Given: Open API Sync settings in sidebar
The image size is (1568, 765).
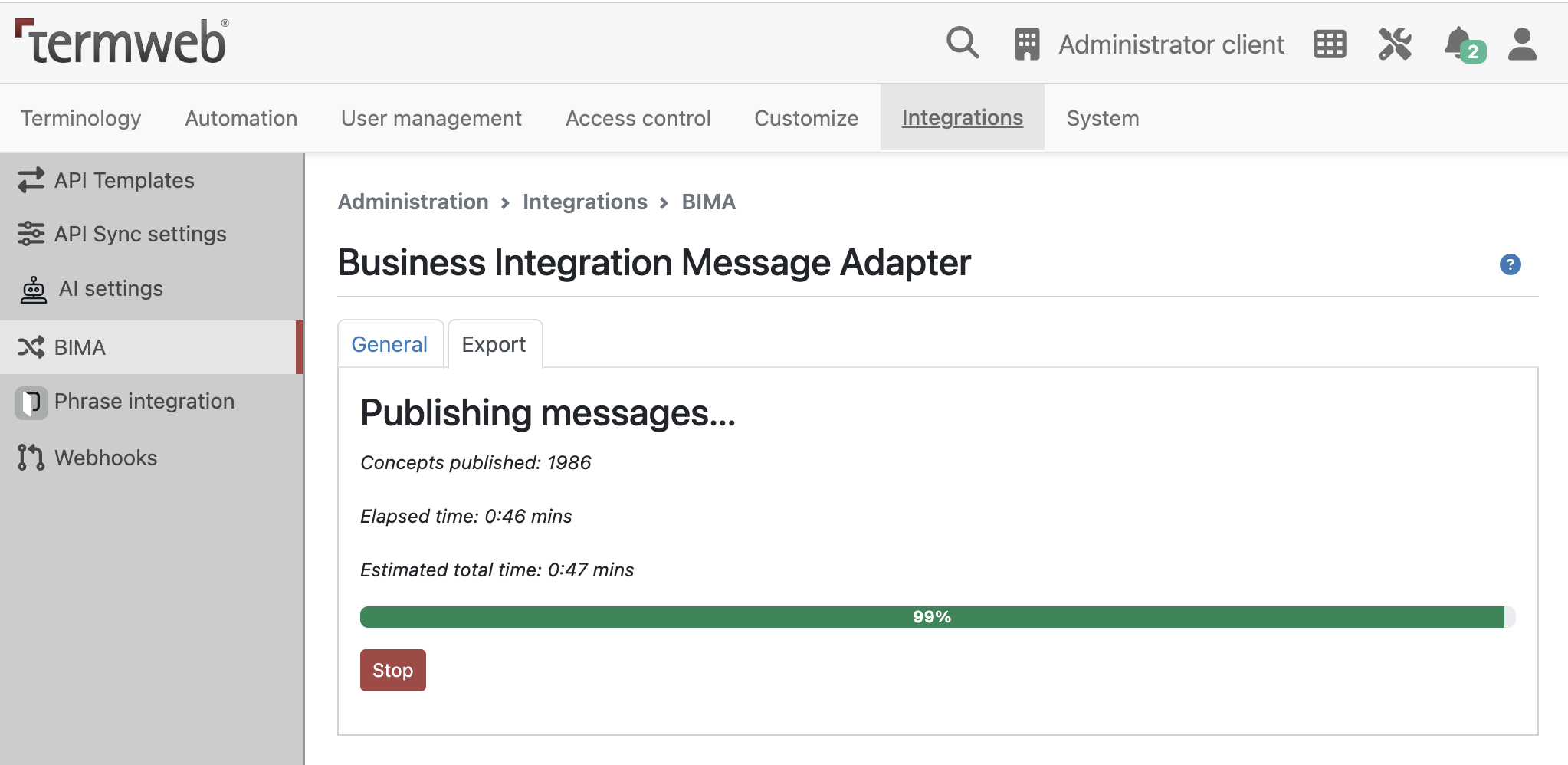Looking at the screenshot, I should tap(140, 234).
